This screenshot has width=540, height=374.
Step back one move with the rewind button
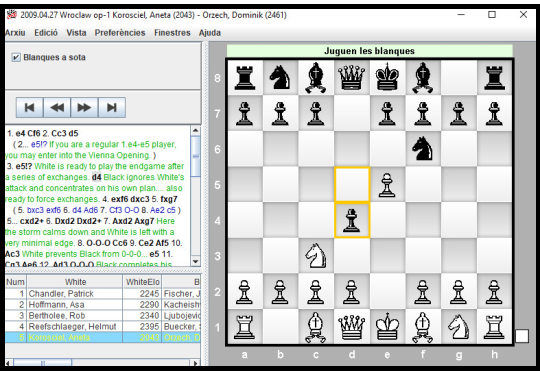[x=57, y=108]
